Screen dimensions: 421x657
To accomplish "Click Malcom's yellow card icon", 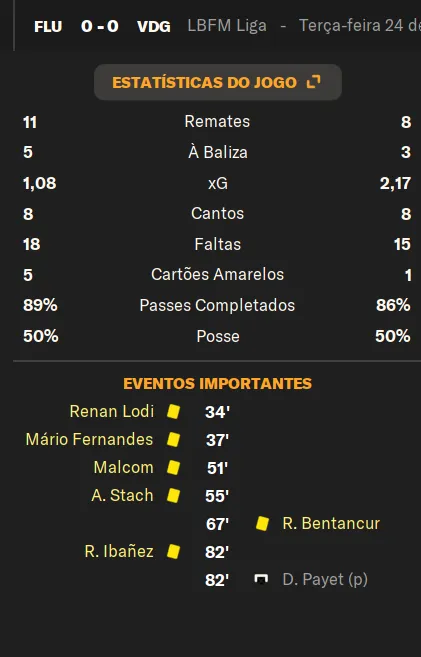I will pyautogui.click(x=173, y=467).
